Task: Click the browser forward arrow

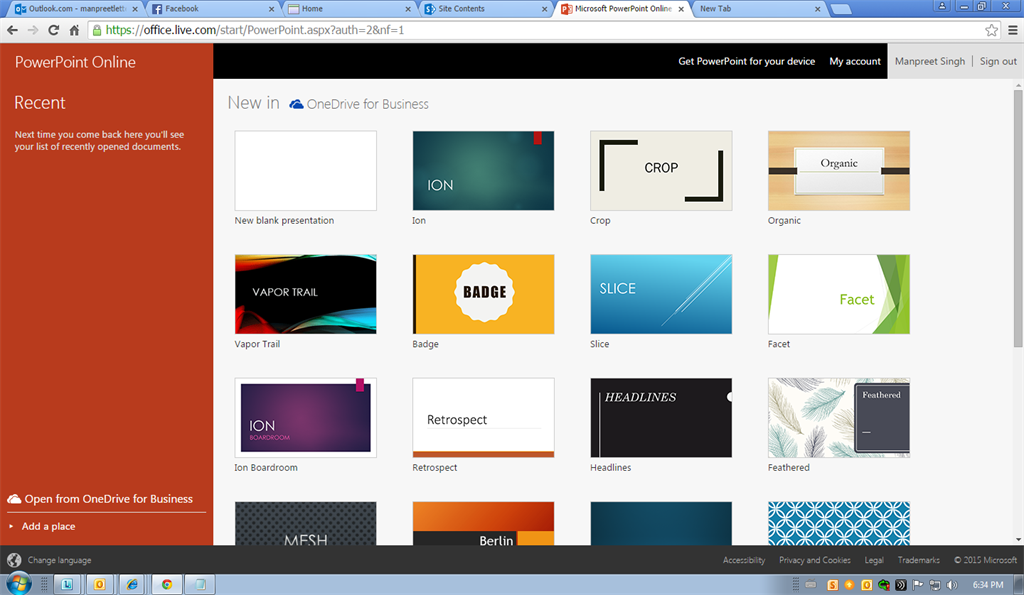Action: tap(33, 30)
